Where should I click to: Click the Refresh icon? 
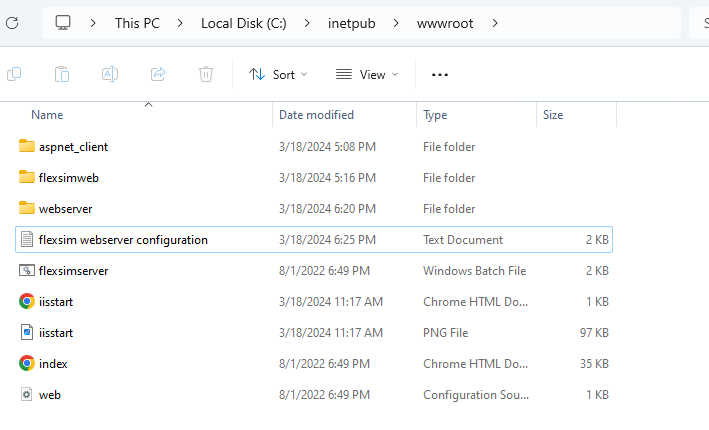(x=12, y=23)
